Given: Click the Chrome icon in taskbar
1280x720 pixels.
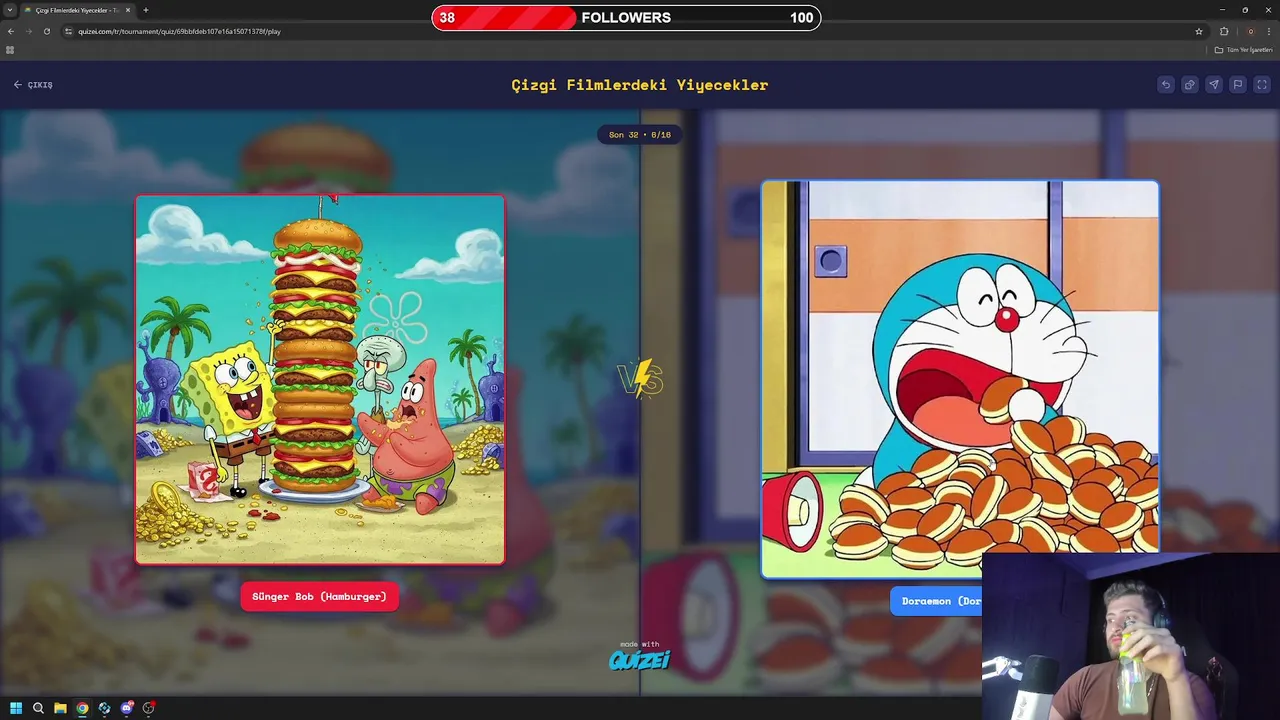Looking at the screenshot, I should (x=82, y=708).
